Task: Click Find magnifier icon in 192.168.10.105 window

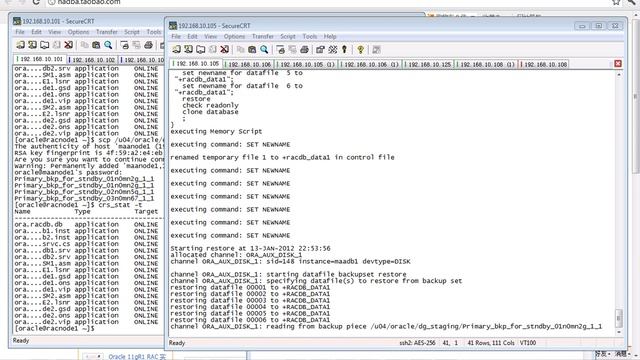Action: coord(264,49)
